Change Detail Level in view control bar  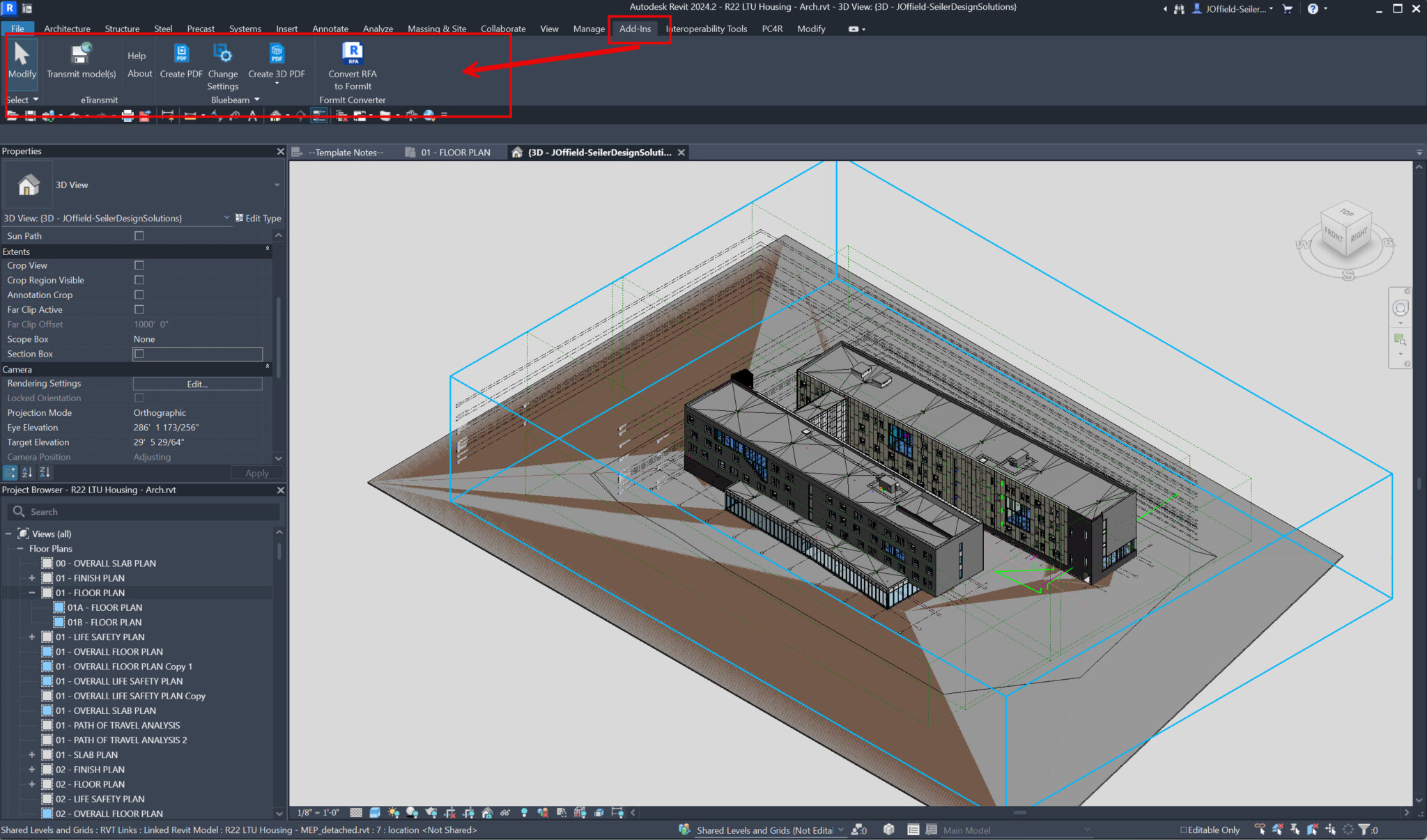[x=356, y=813]
